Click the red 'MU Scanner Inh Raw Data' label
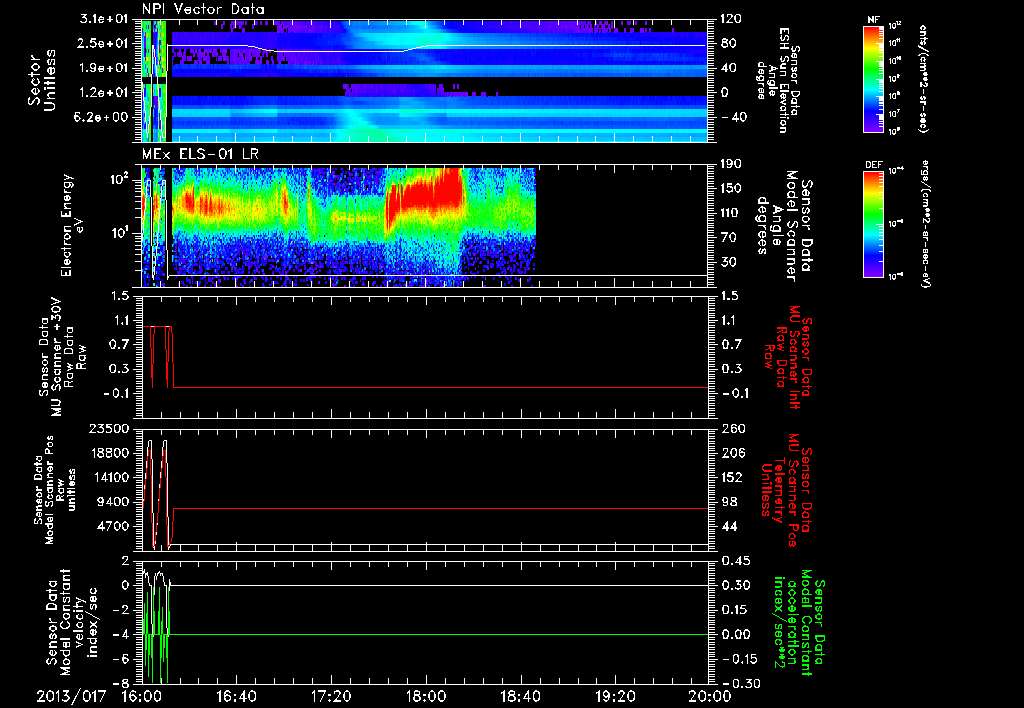 [788, 358]
